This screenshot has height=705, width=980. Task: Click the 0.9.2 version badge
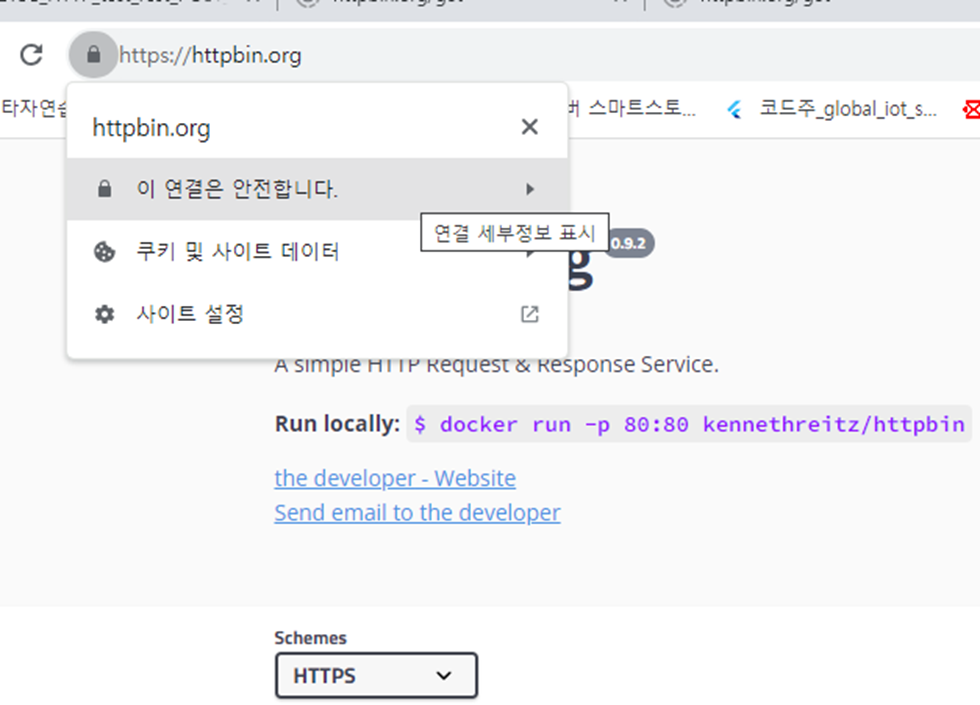[x=629, y=243]
